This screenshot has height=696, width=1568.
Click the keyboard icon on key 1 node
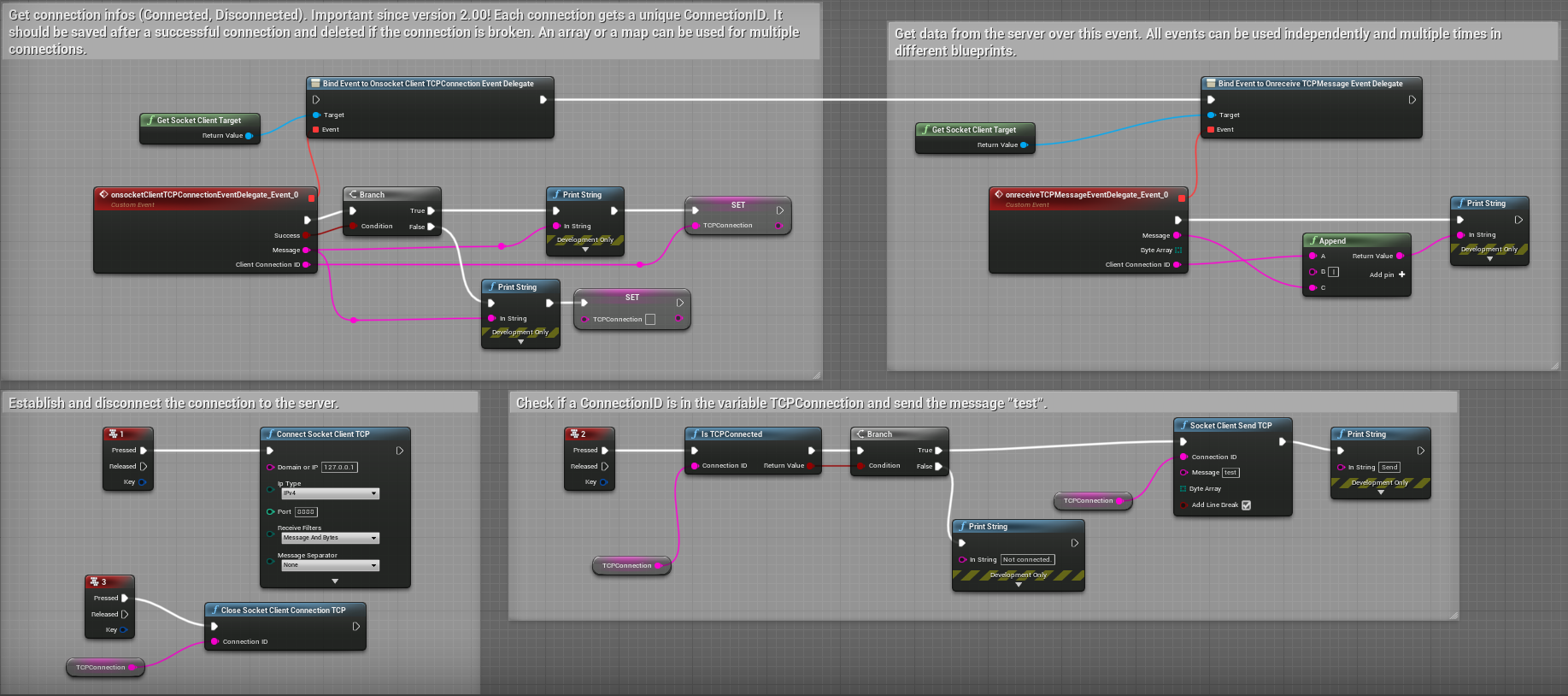pyautogui.click(x=113, y=434)
